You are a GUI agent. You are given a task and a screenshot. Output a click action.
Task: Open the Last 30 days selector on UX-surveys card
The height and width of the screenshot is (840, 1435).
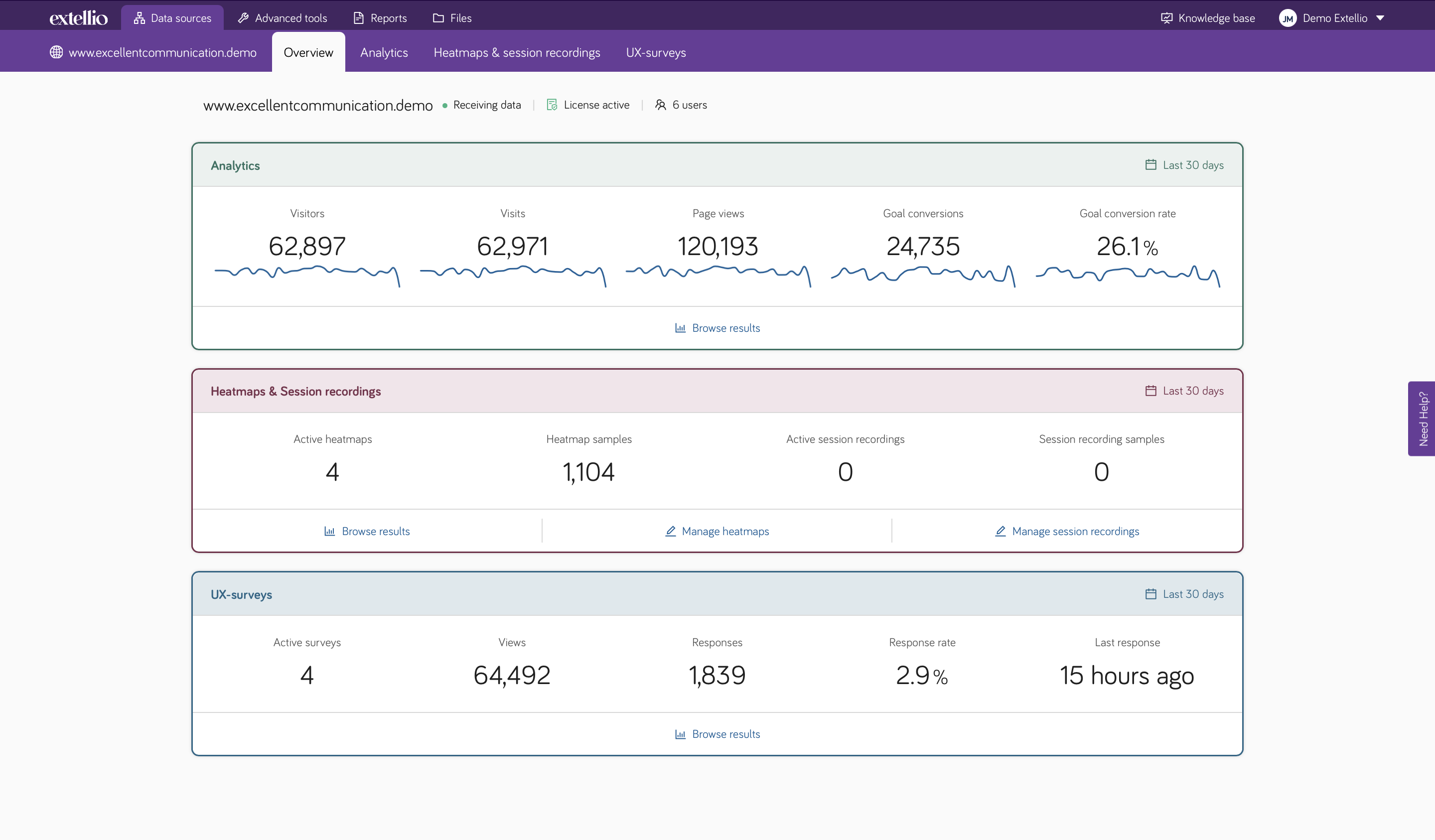point(1184,593)
